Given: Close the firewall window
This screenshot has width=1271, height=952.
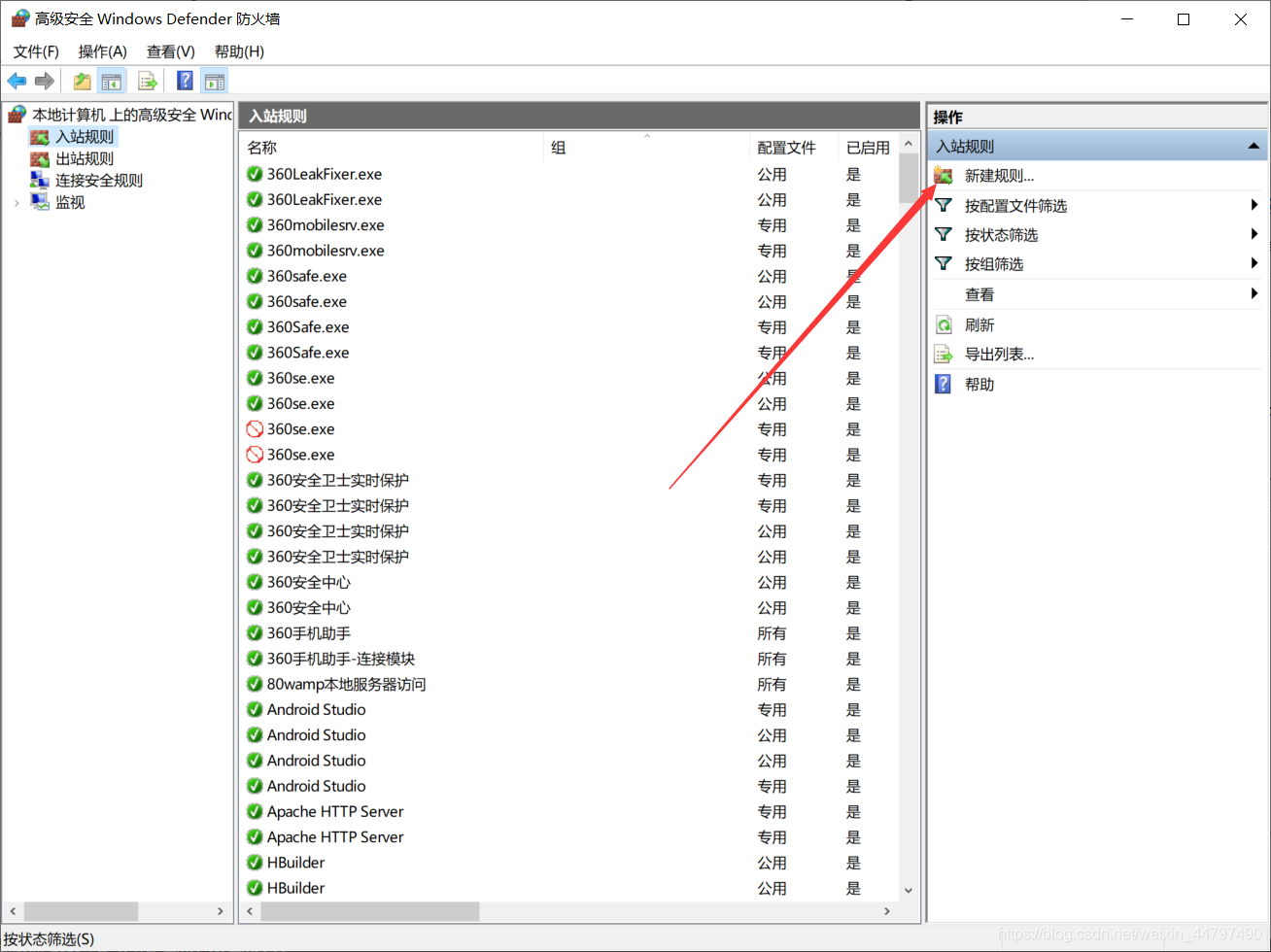Looking at the screenshot, I should click(x=1241, y=19).
